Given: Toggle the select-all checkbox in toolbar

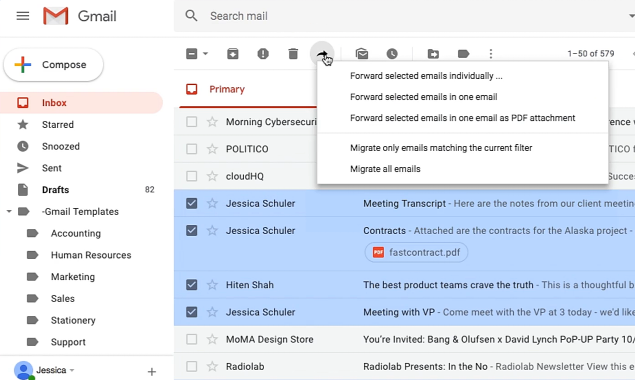Looking at the screenshot, I should click(192, 53).
